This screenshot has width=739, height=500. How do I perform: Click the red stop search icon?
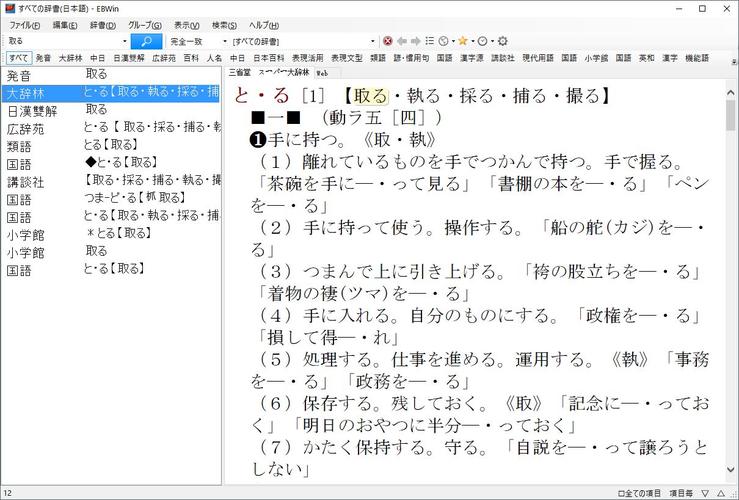click(388, 41)
